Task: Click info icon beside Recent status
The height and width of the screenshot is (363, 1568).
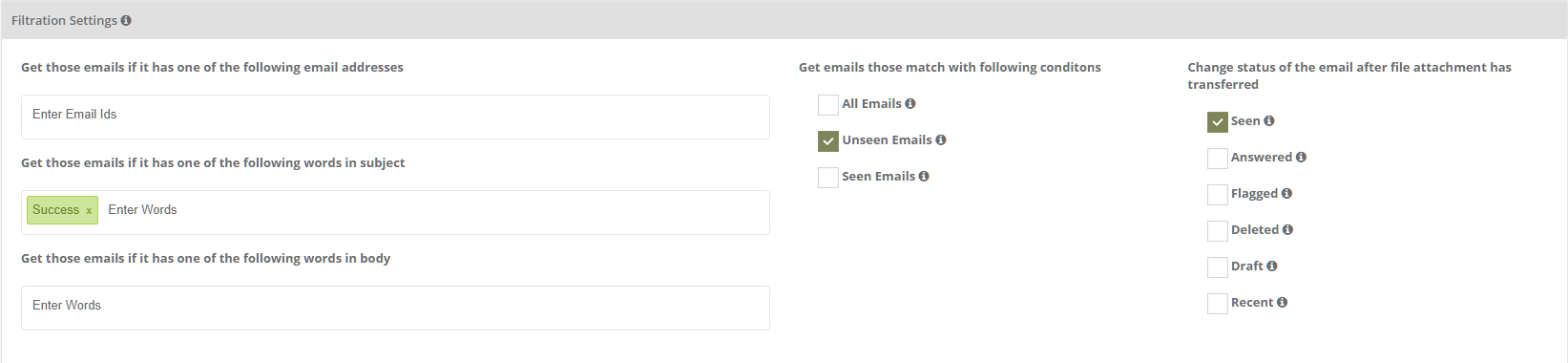Action: 1282,302
